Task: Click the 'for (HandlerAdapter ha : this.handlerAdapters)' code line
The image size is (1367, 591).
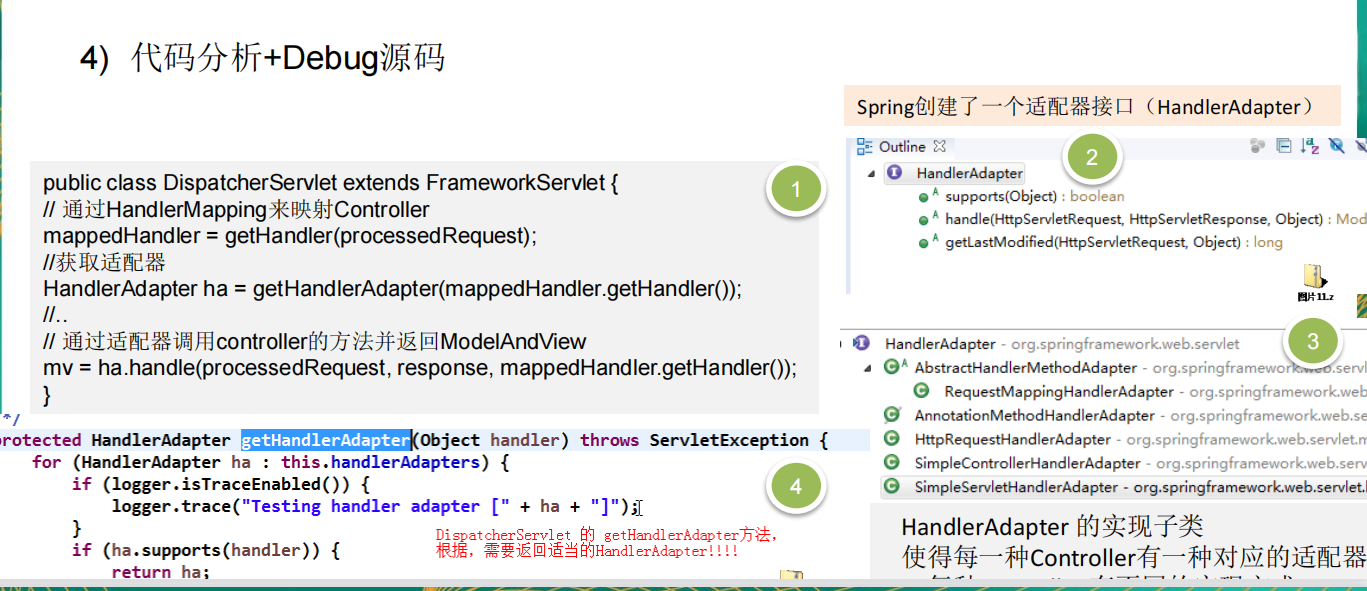Action: click(271, 462)
